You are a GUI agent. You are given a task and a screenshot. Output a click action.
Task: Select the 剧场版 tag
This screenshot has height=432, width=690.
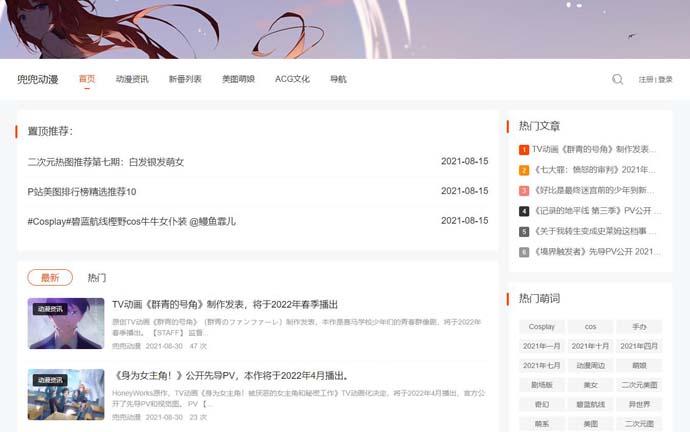click(542, 385)
